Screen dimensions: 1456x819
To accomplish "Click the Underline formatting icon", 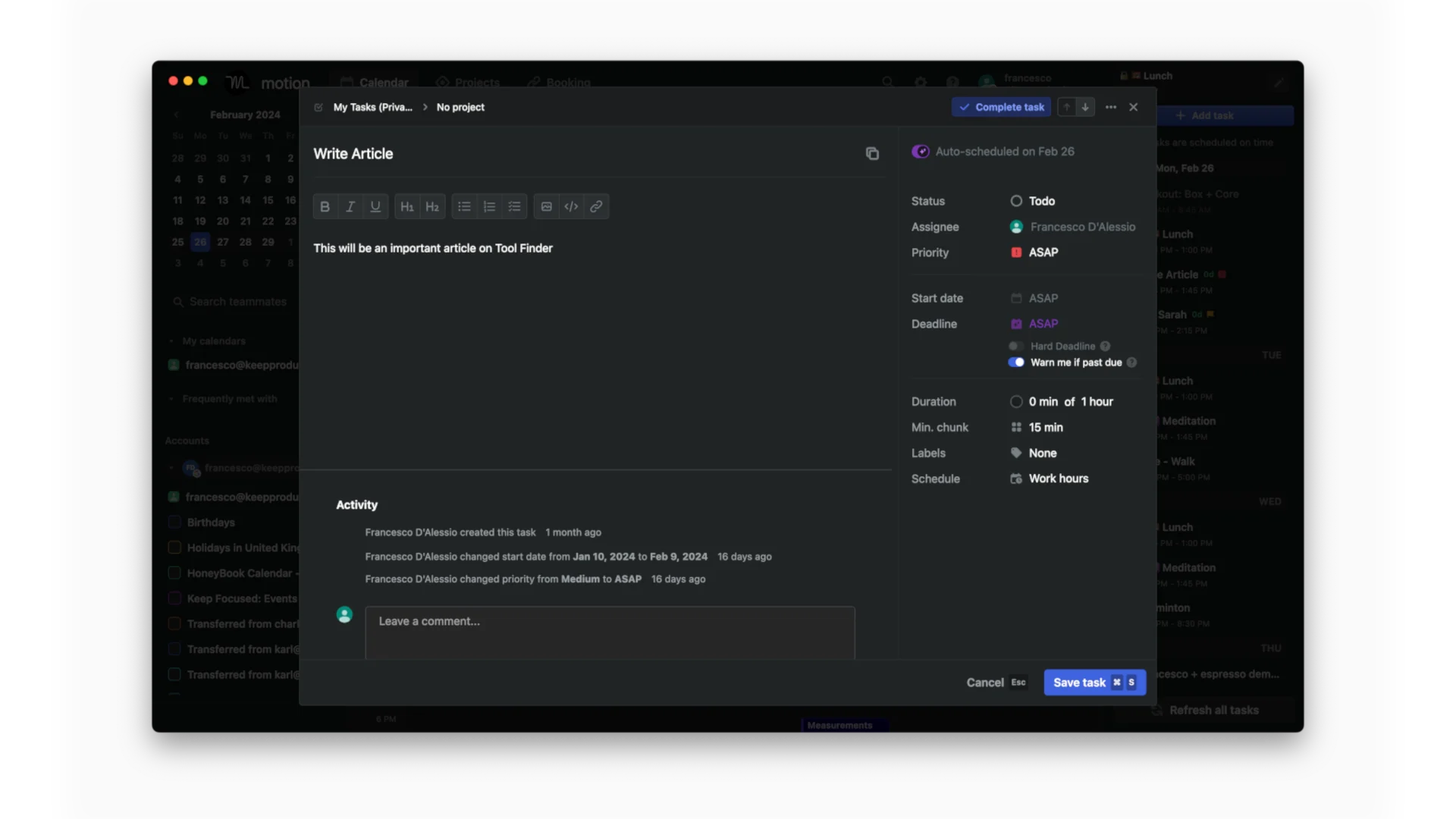I will 375,206.
